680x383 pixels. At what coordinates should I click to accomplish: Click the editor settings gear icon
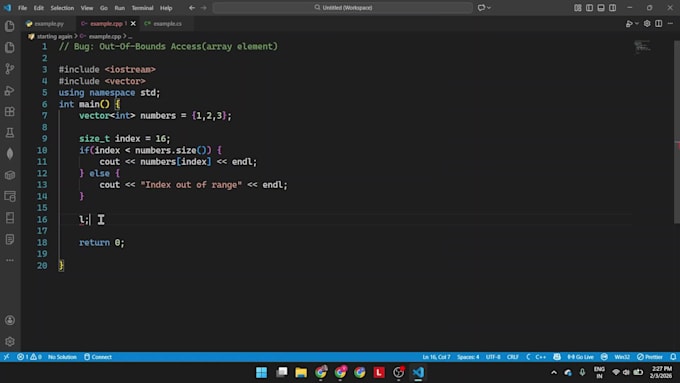click(x=647, y=24)
